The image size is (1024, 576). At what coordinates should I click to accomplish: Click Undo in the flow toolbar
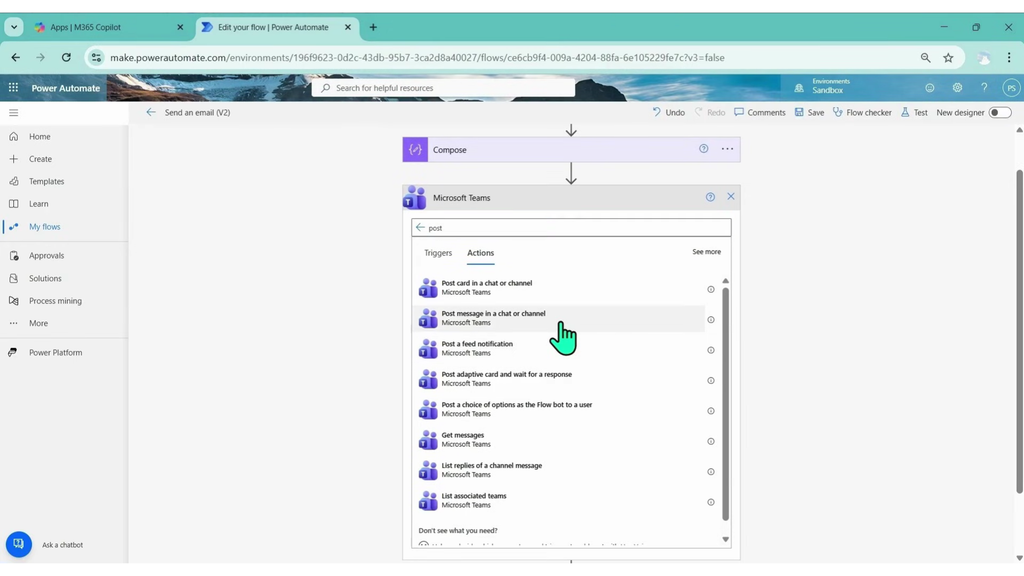click(668, 112)
